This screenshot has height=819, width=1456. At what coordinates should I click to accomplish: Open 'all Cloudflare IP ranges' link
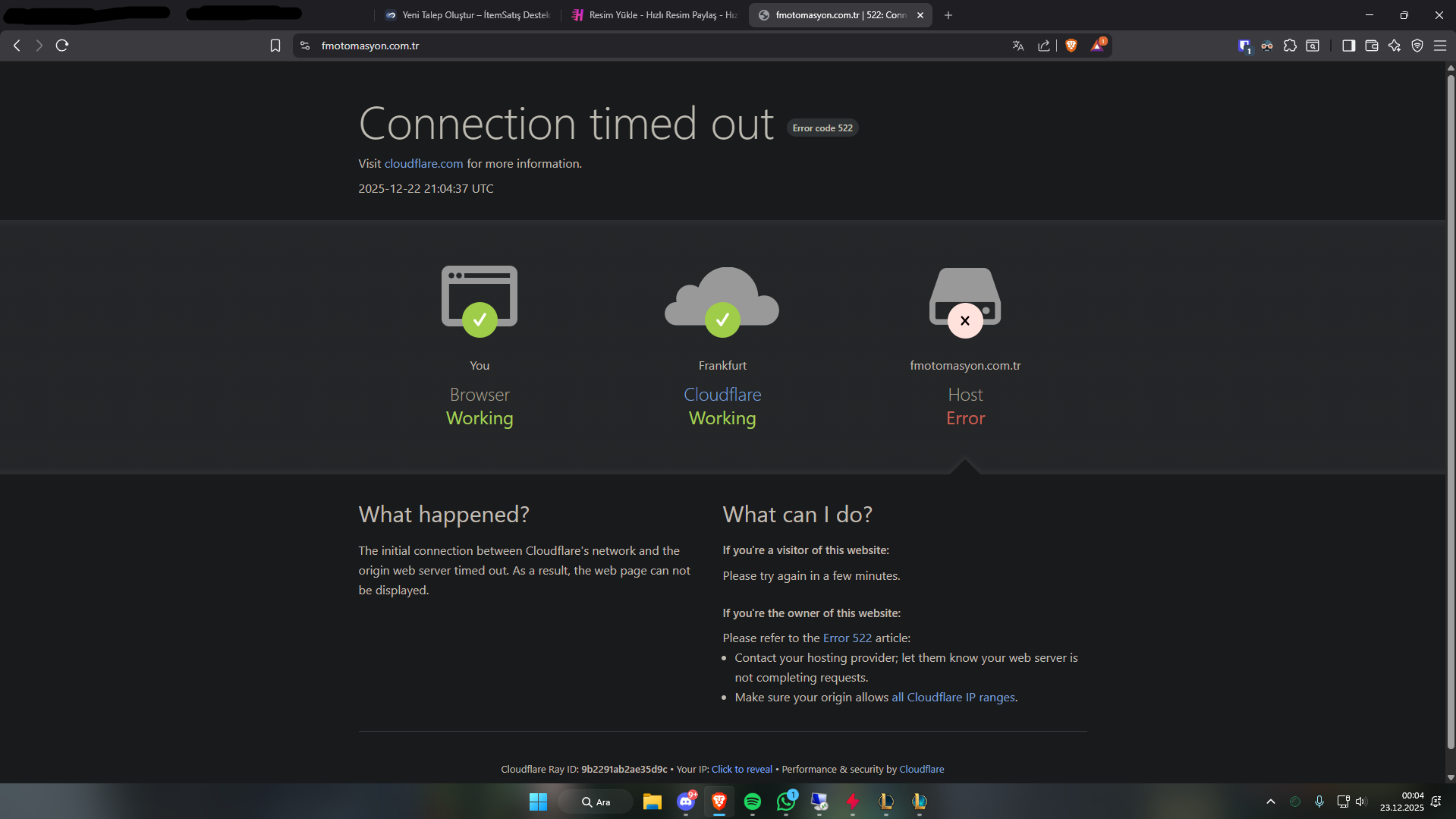[953, 698]
